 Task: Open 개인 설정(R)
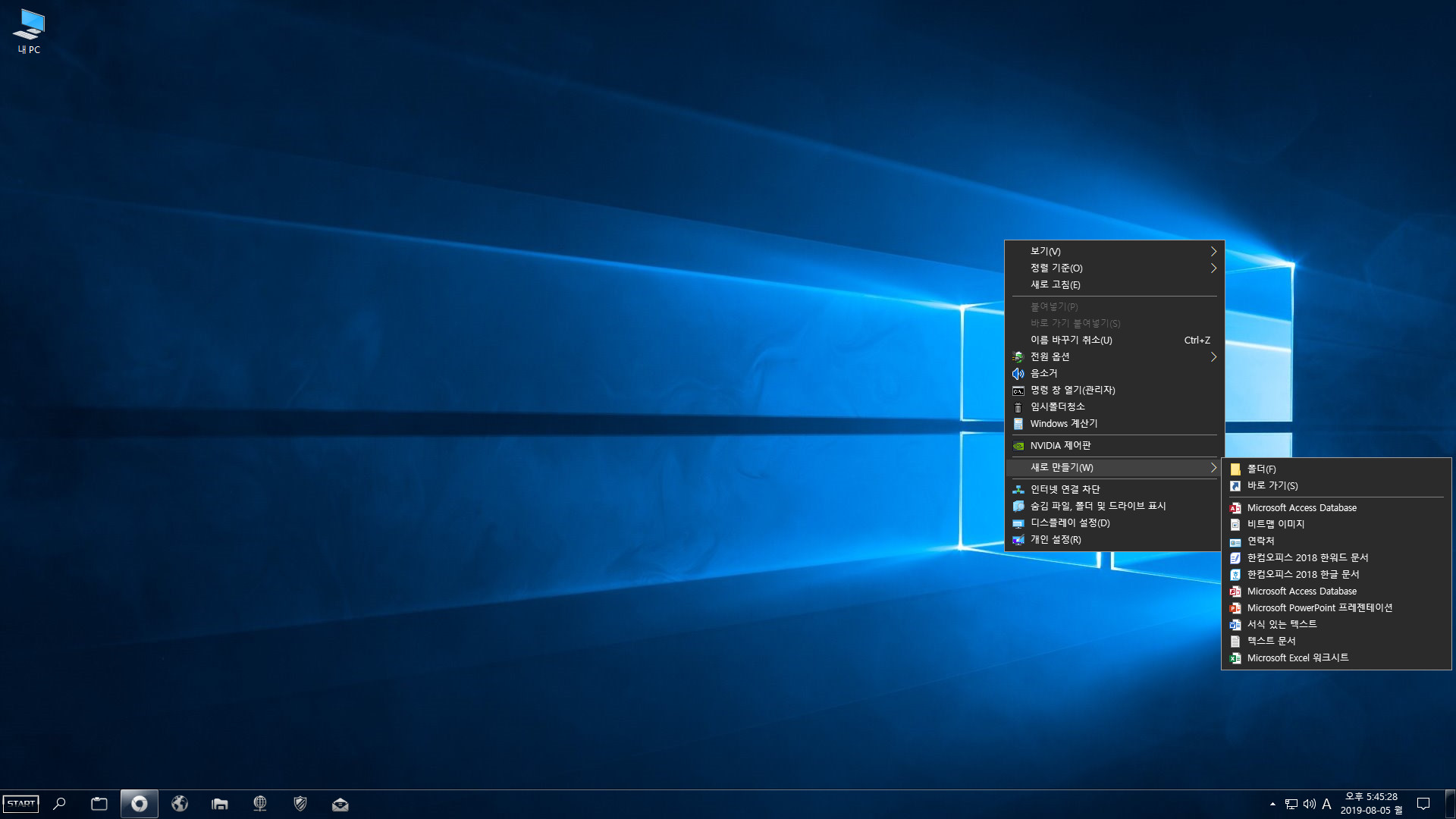pos(1115,539)
